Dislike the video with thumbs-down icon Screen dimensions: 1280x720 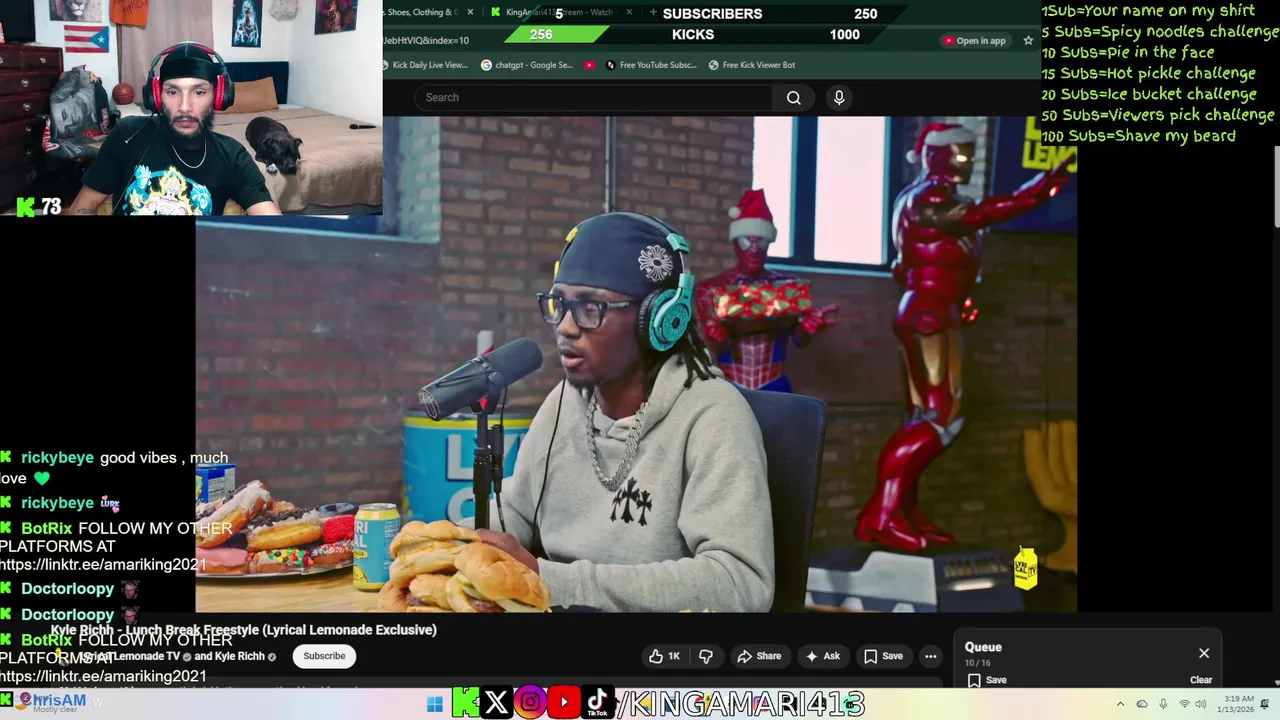pyautogui.click(x=706, y=656)
